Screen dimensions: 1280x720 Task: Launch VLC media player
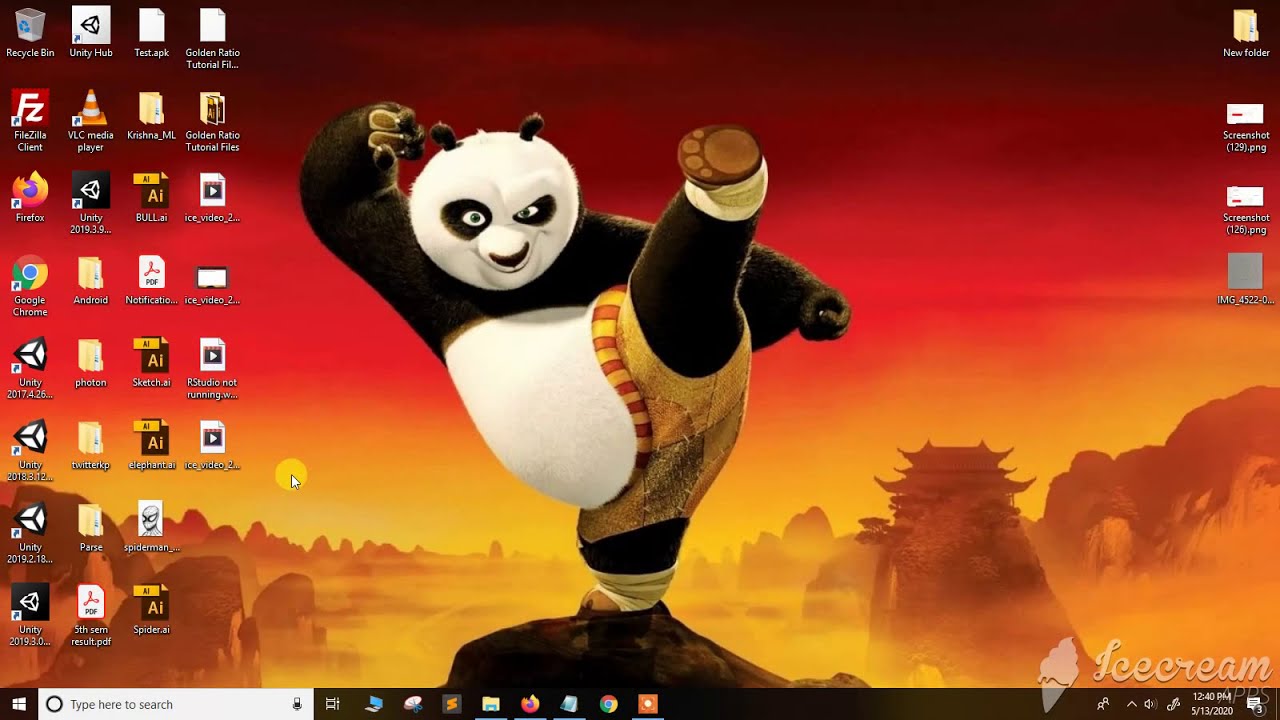tap(91, 121)
